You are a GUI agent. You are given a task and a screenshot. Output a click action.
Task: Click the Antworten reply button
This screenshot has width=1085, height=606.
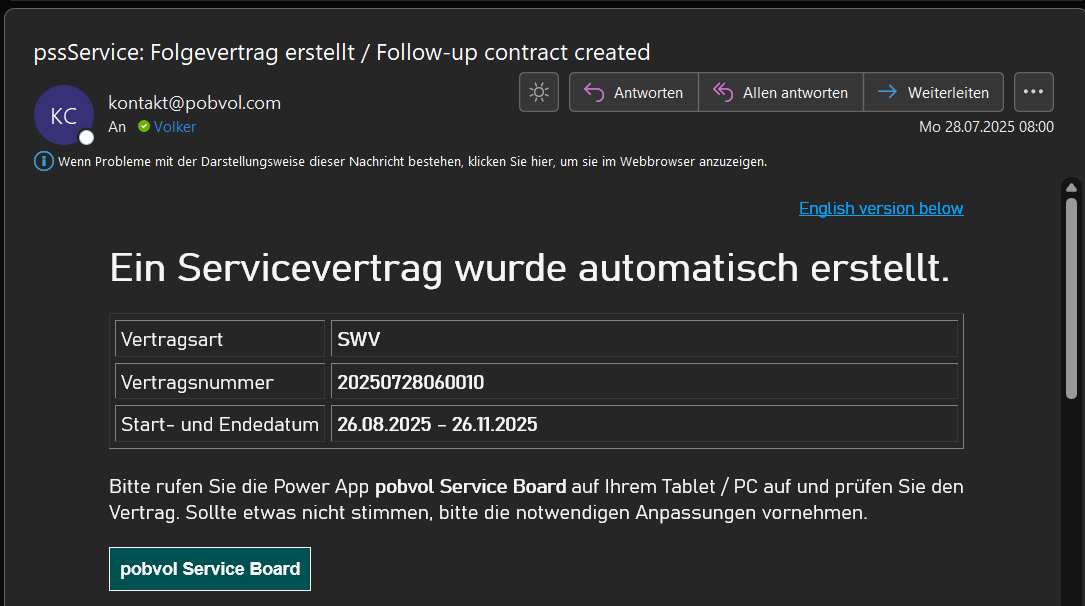point(634,92)
